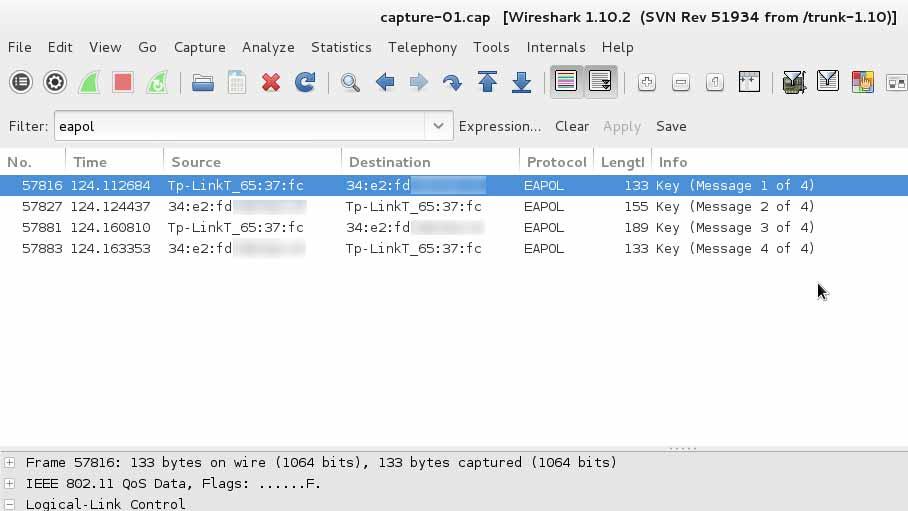
Task: Click the Apply filter button
Action: [x=622, y=126]
